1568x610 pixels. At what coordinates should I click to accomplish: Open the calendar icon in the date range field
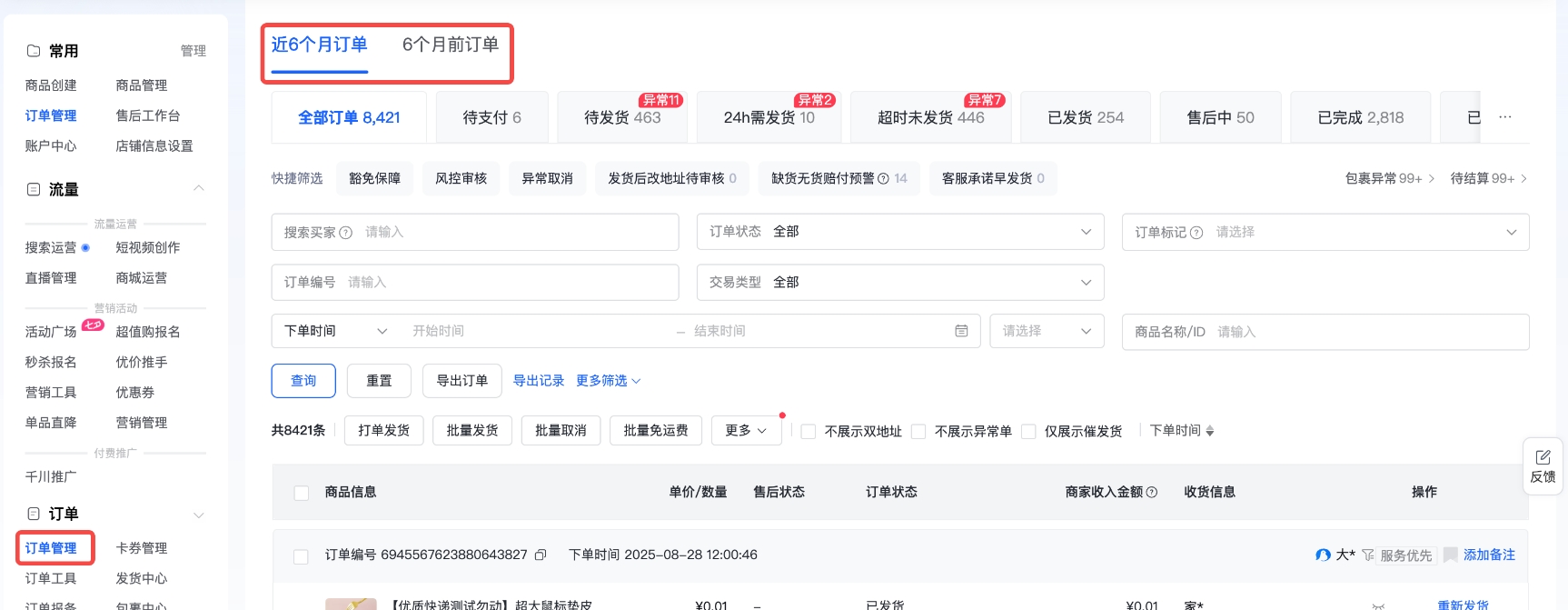[961, 331]
